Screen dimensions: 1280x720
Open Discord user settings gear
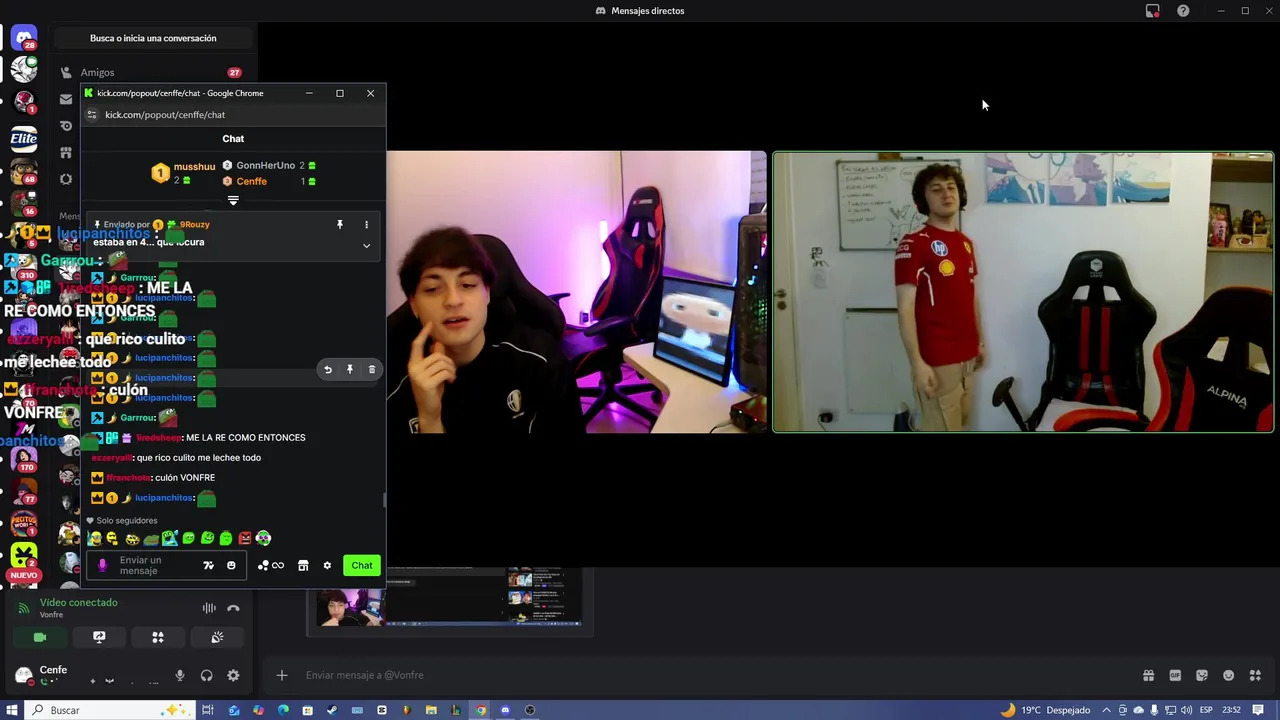tap(233, 675)
